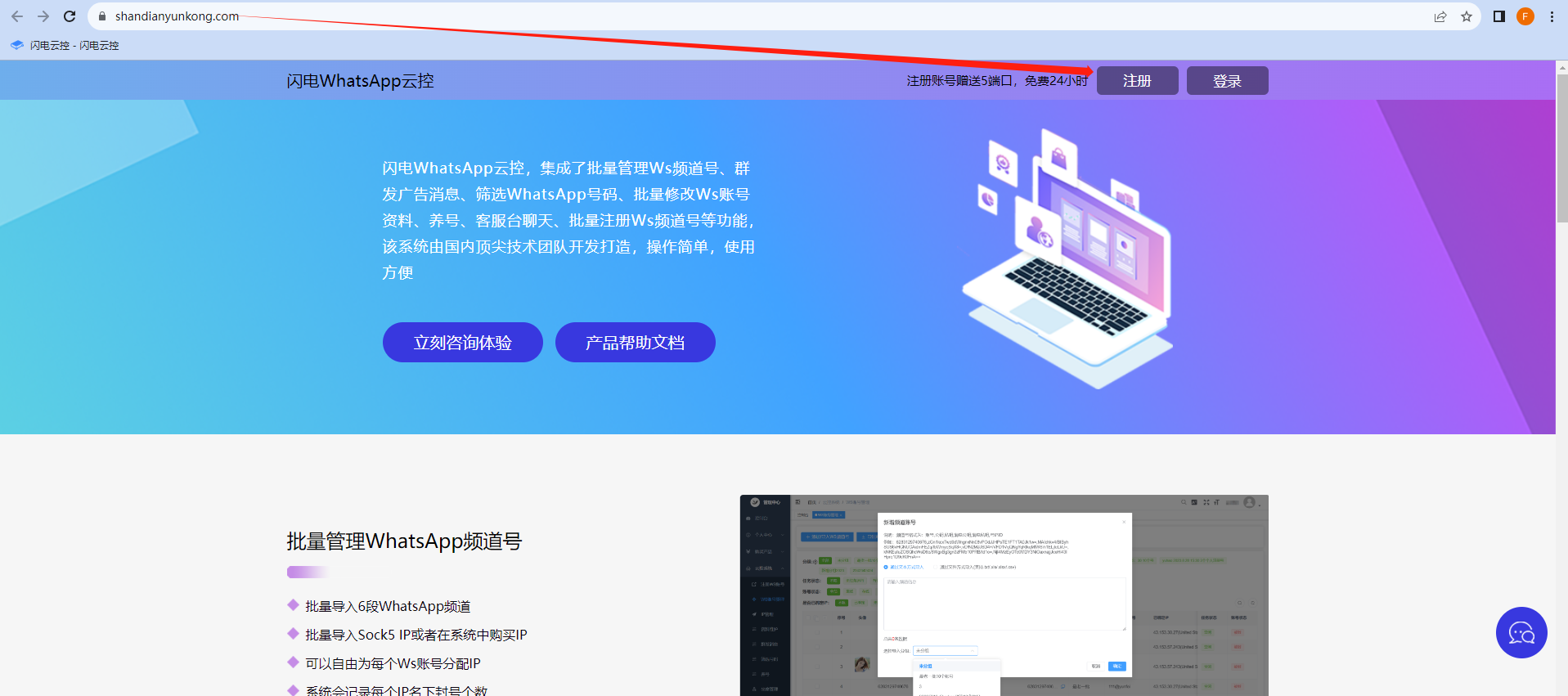Click 立刻咨询体验 button
Image resolution: width=1568 pixels, height=696 pixels.
(463, 342)
